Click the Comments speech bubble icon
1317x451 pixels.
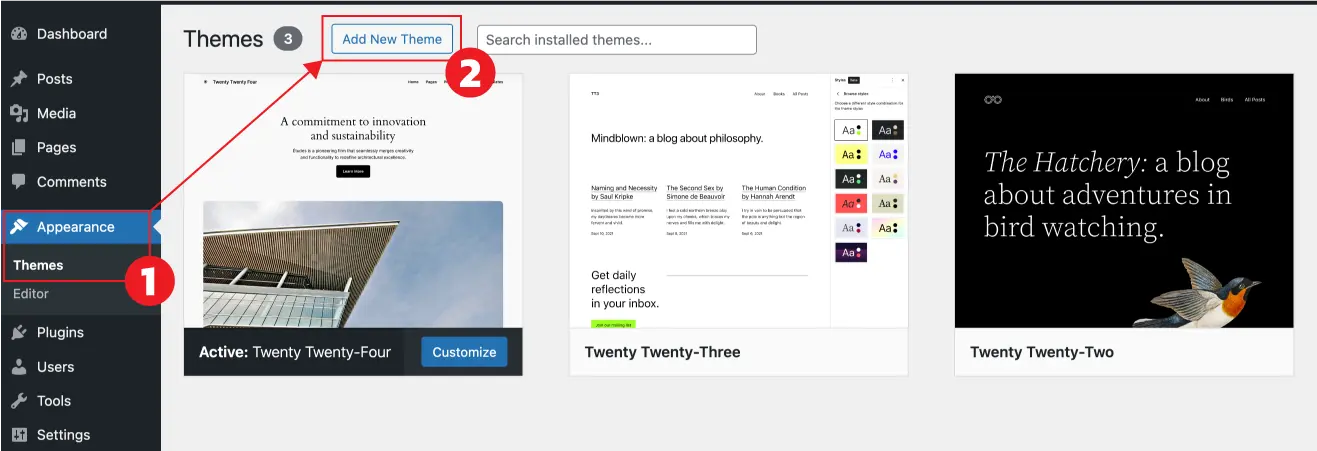pyautogui.click(x=18, y=182)
